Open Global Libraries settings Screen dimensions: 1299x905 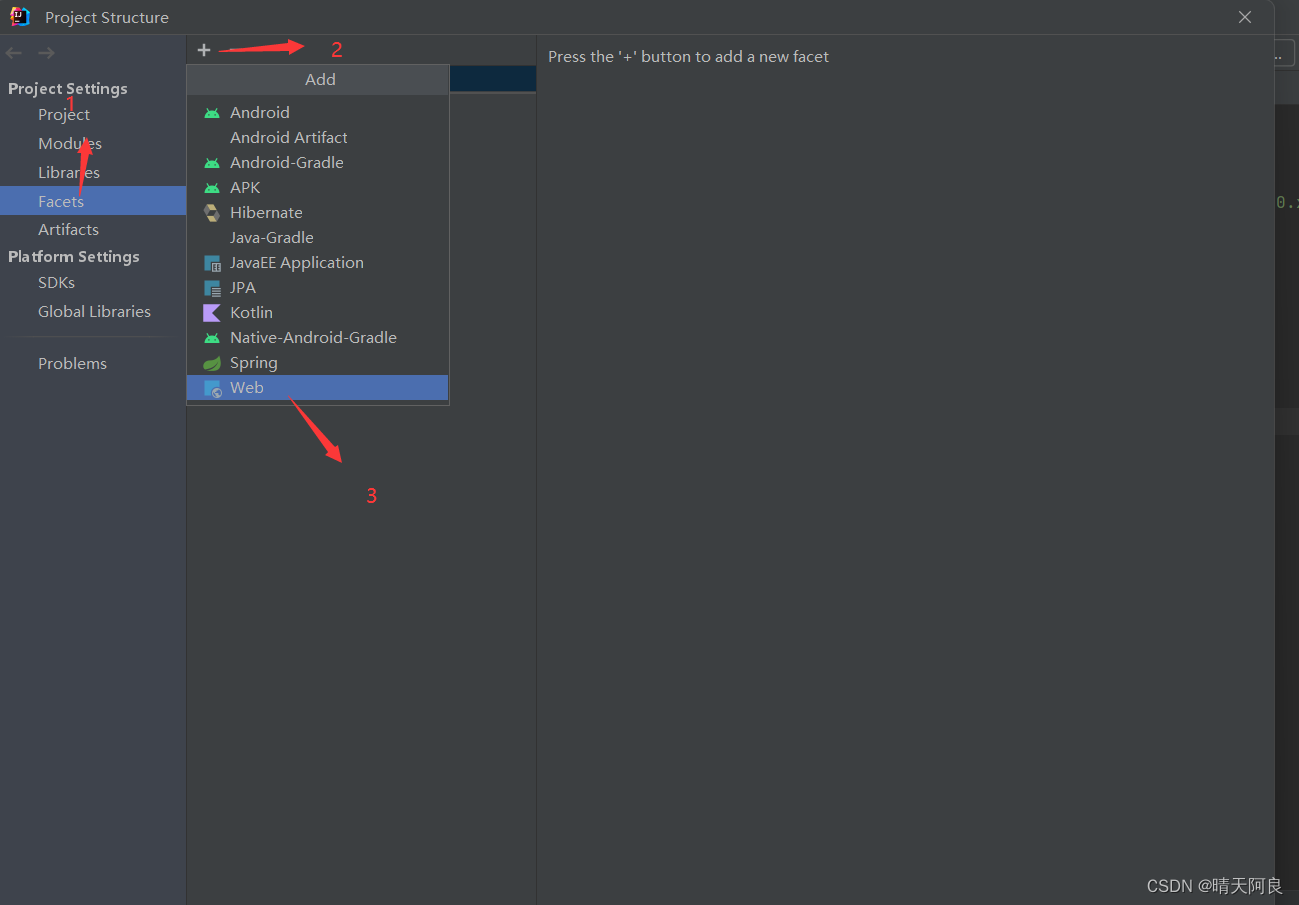tap(94, 312)
